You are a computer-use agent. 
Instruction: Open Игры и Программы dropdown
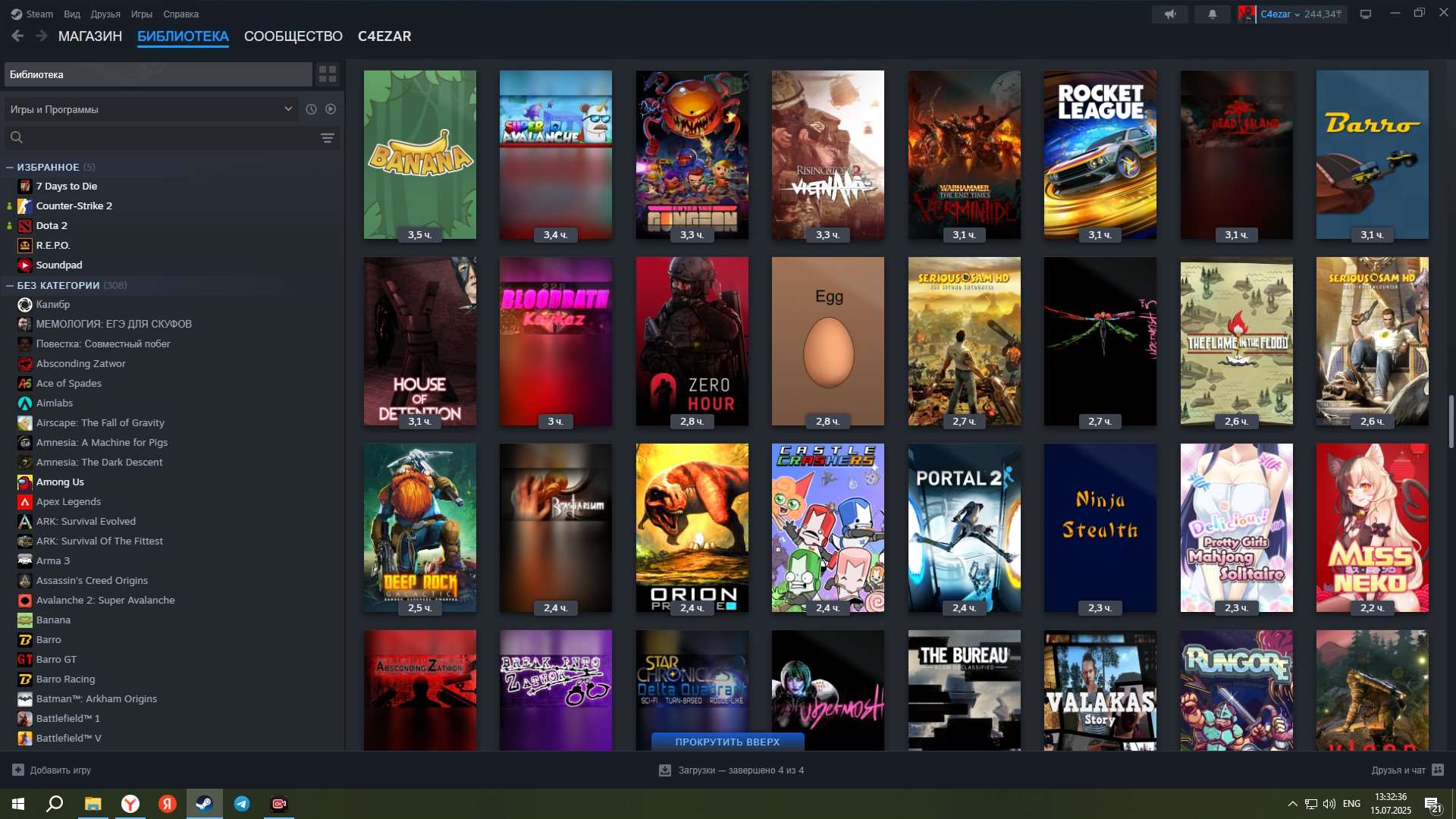pos(150,109)
